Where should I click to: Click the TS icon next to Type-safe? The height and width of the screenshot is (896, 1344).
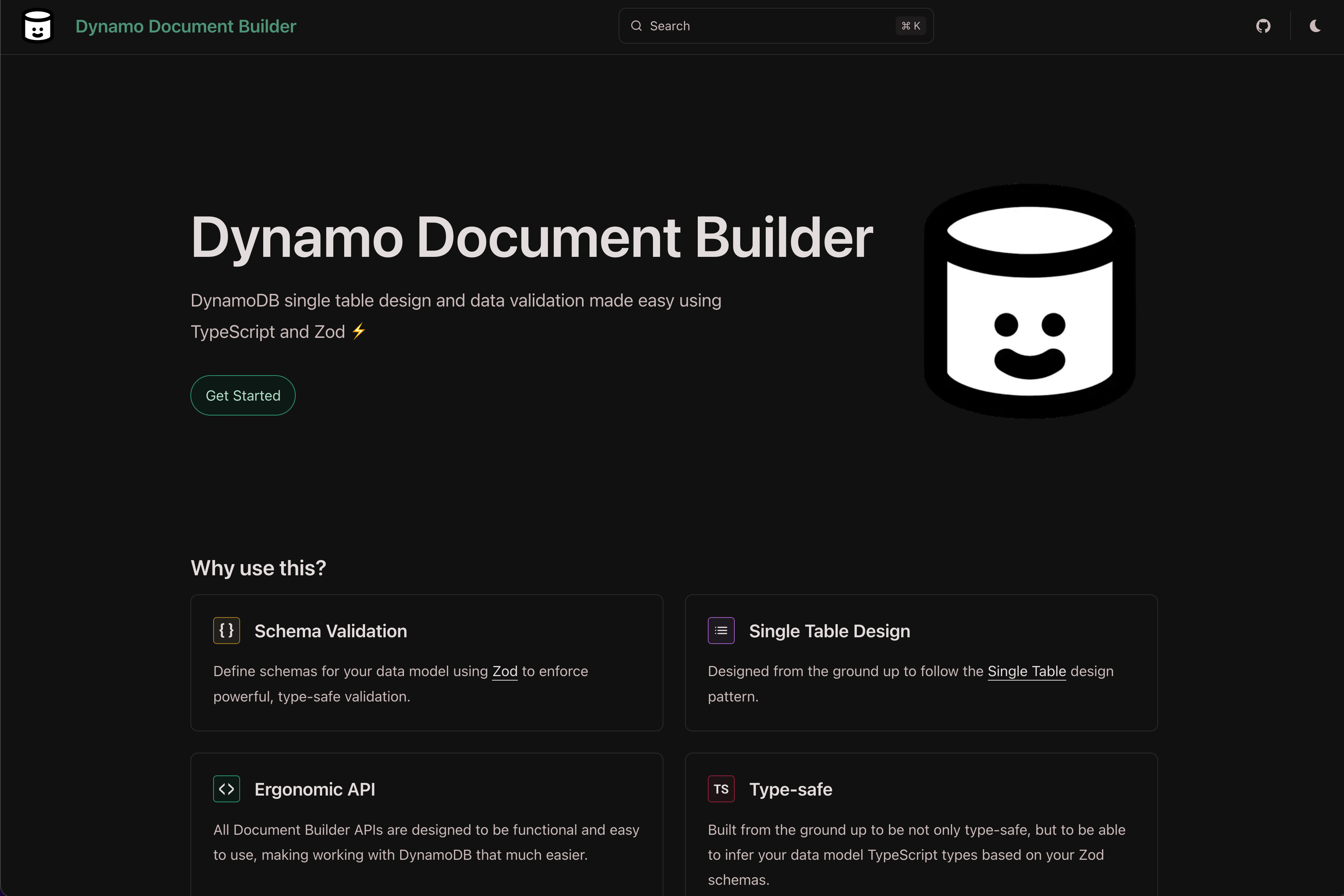721,788
